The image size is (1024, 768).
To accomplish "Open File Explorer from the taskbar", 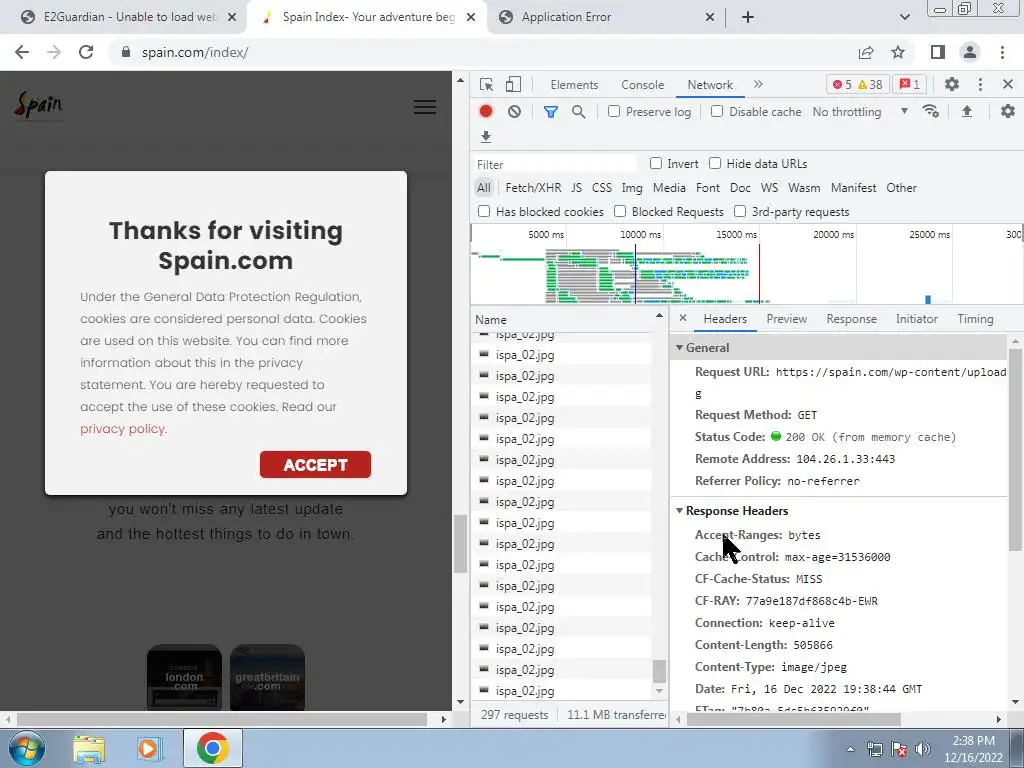I will 88,748.
